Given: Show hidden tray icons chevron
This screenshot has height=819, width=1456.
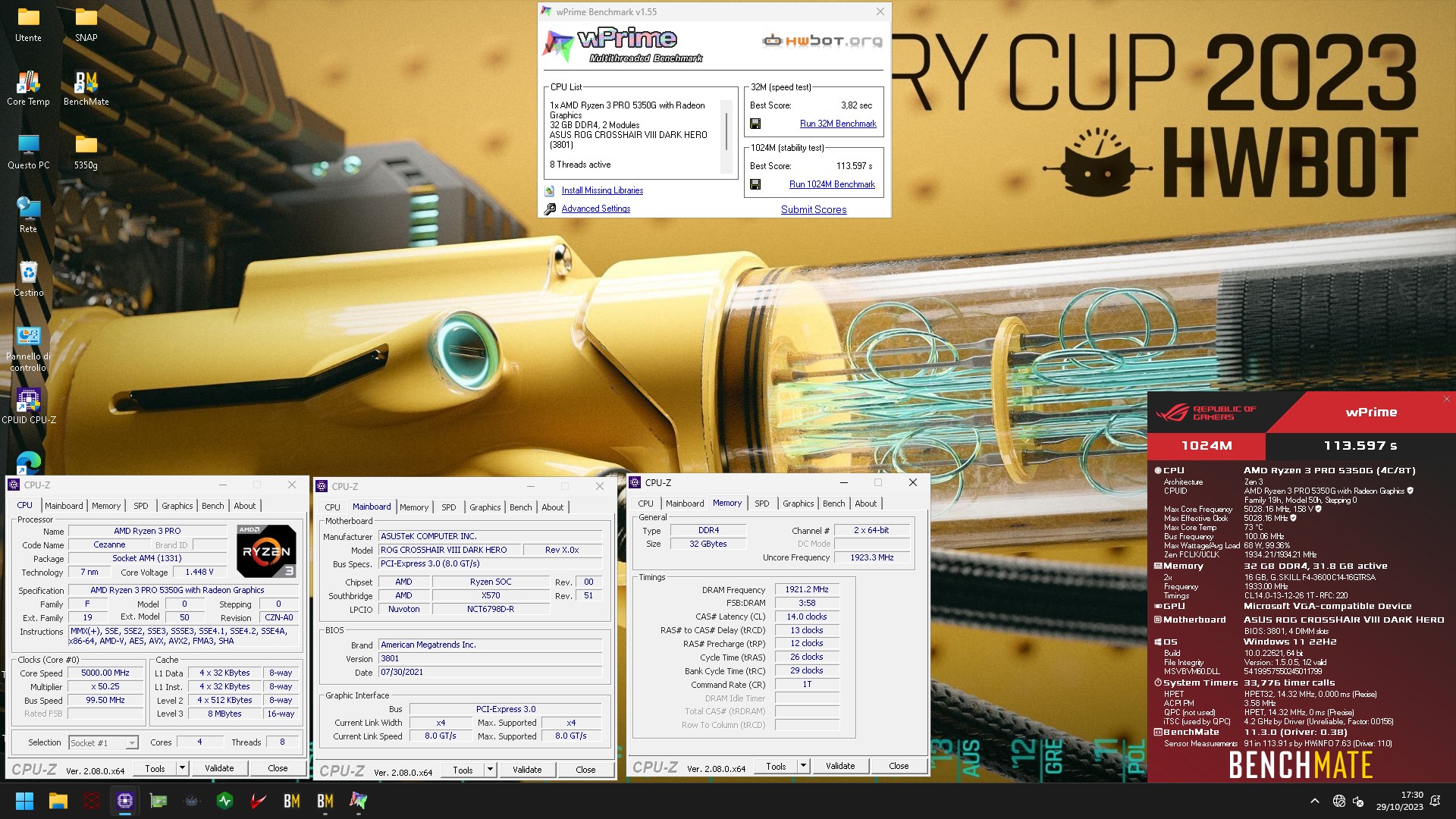Looking at the screenshot, I should click(1314, 801).
